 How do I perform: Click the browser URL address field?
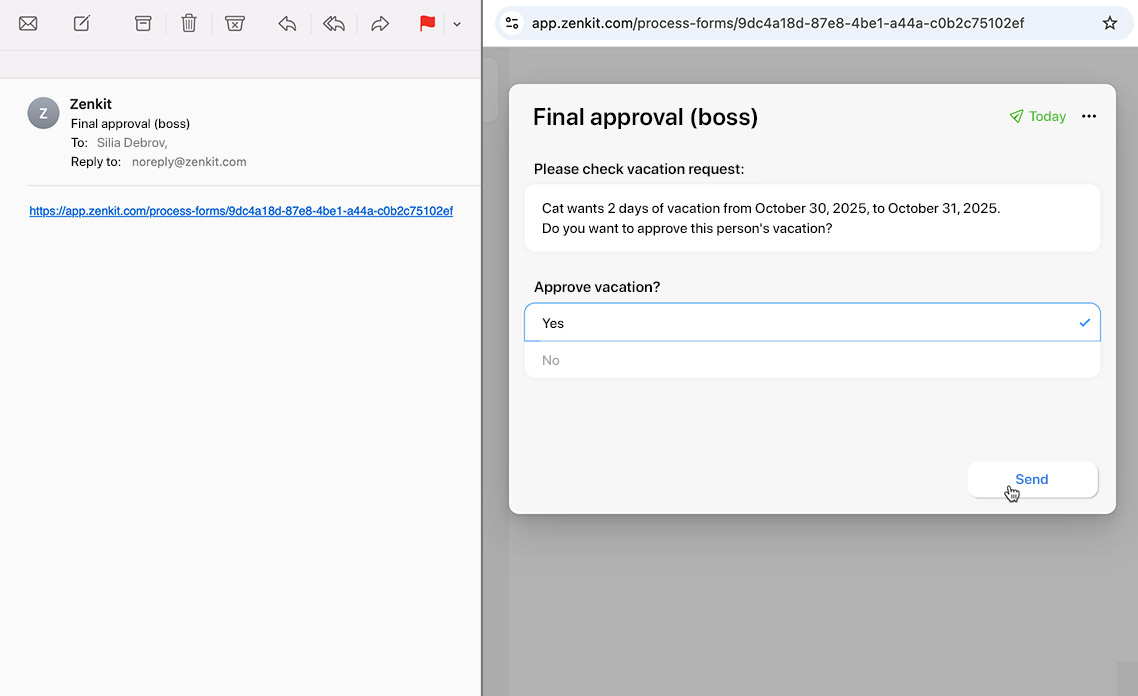780,23
